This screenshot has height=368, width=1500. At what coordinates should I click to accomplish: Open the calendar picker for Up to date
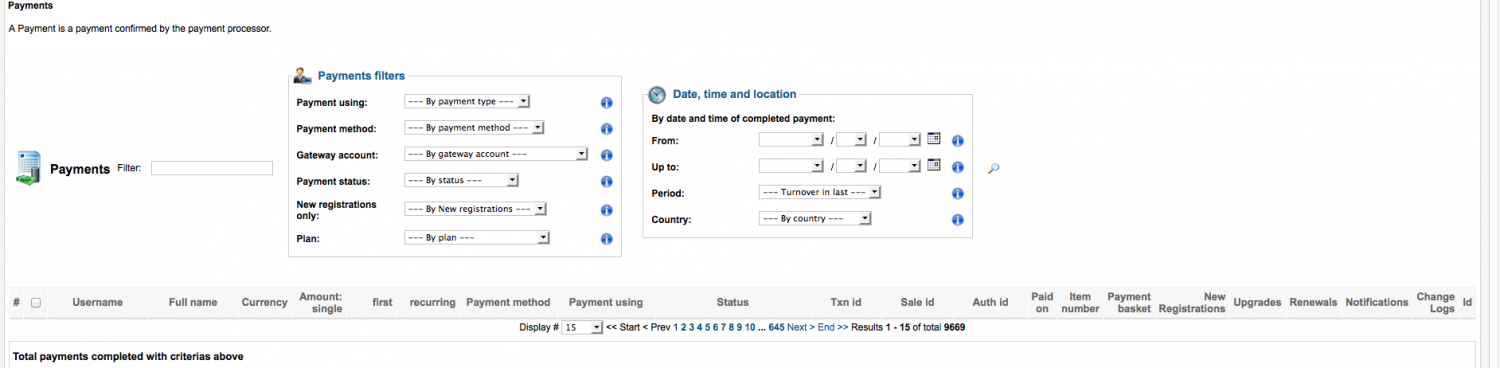pyautogui.click(x=934, y=166)
